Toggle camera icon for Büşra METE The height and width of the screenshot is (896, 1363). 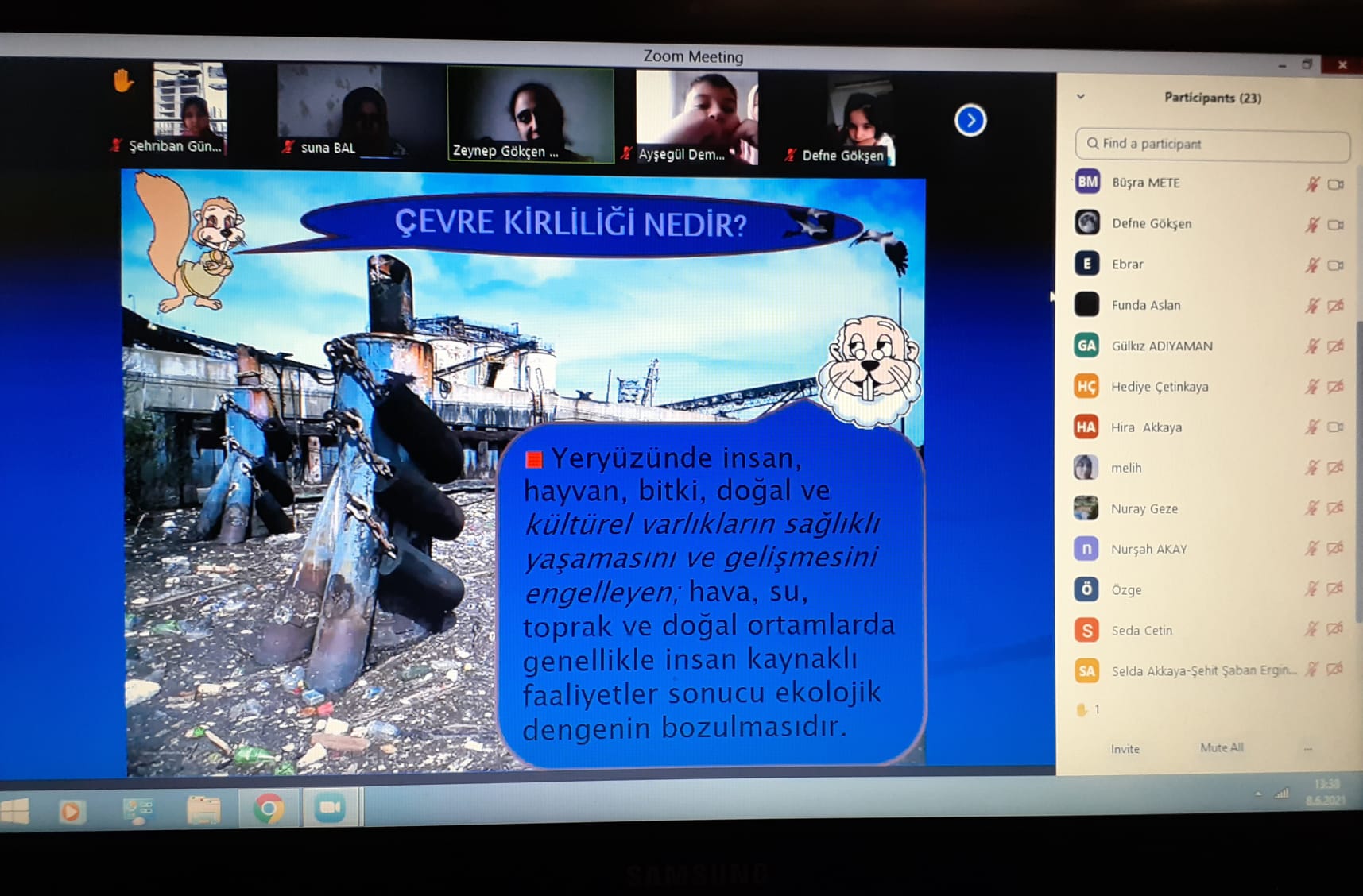tap(1336, 184)
